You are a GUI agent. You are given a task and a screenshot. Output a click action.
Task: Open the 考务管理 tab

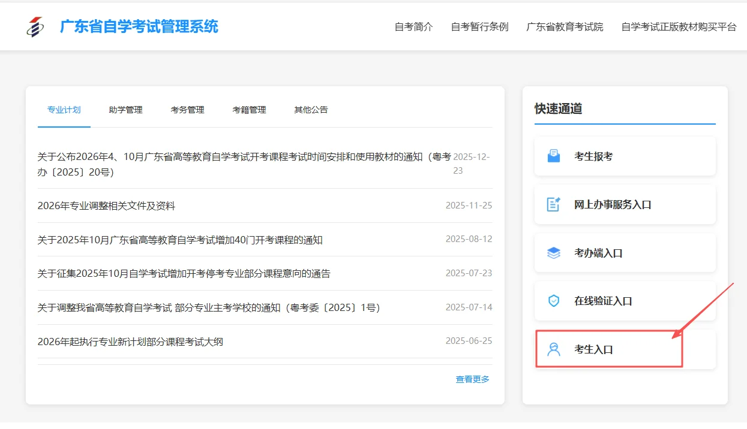(x=187, y=110)
